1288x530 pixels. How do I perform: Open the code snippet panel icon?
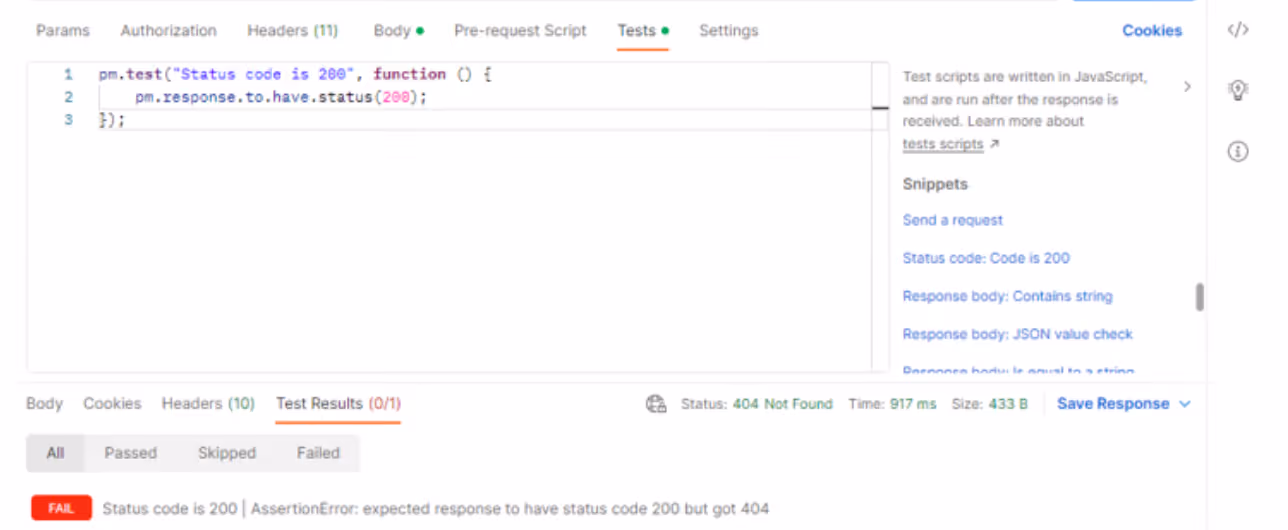pyautogui.click(x=1238, y=30)
